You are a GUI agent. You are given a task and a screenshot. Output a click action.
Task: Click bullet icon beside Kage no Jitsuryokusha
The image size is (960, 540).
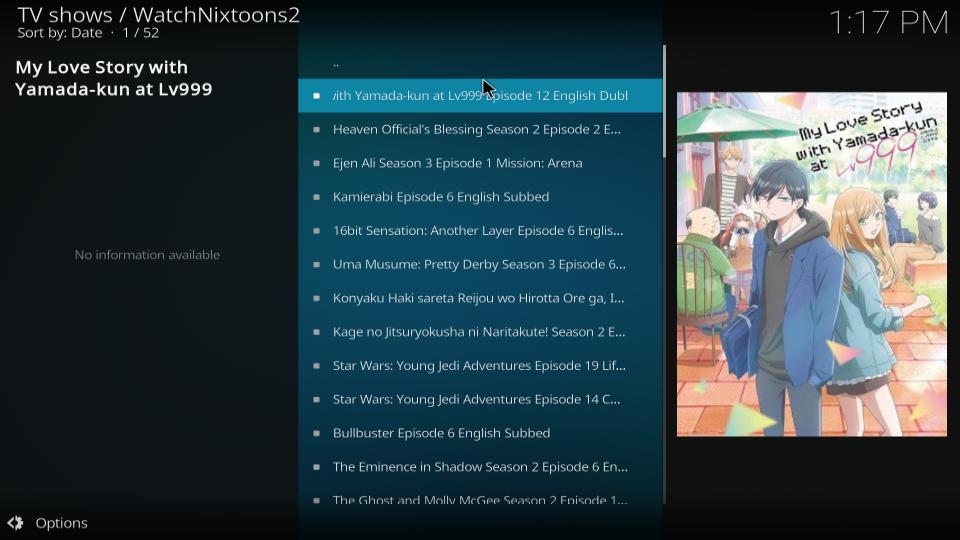[x=316, y=331]
